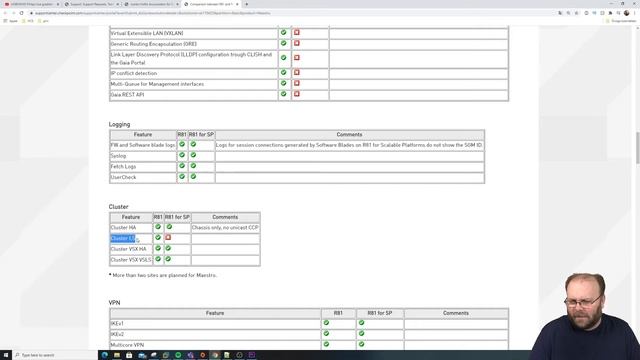Screen dimensions: 640x360
Task: Click R81 for SP check in Cluster VSX HA row
Action: [168, 248]
